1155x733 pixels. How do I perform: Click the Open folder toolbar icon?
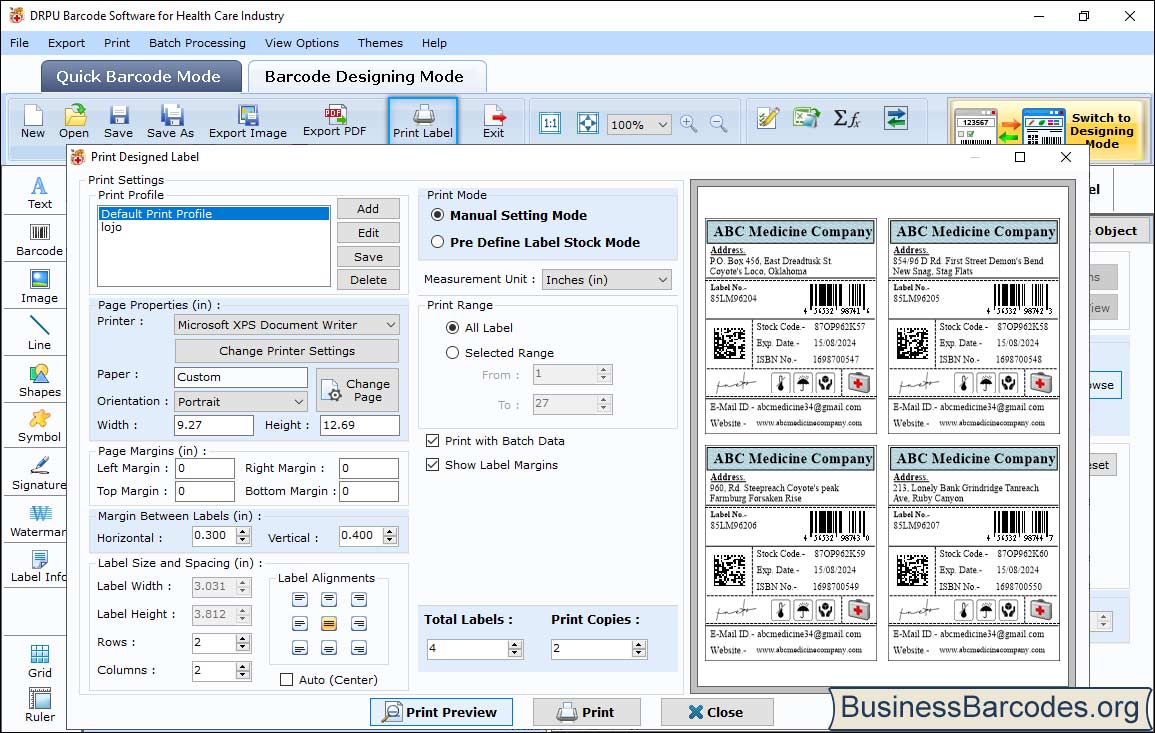(x=74, y=122)
